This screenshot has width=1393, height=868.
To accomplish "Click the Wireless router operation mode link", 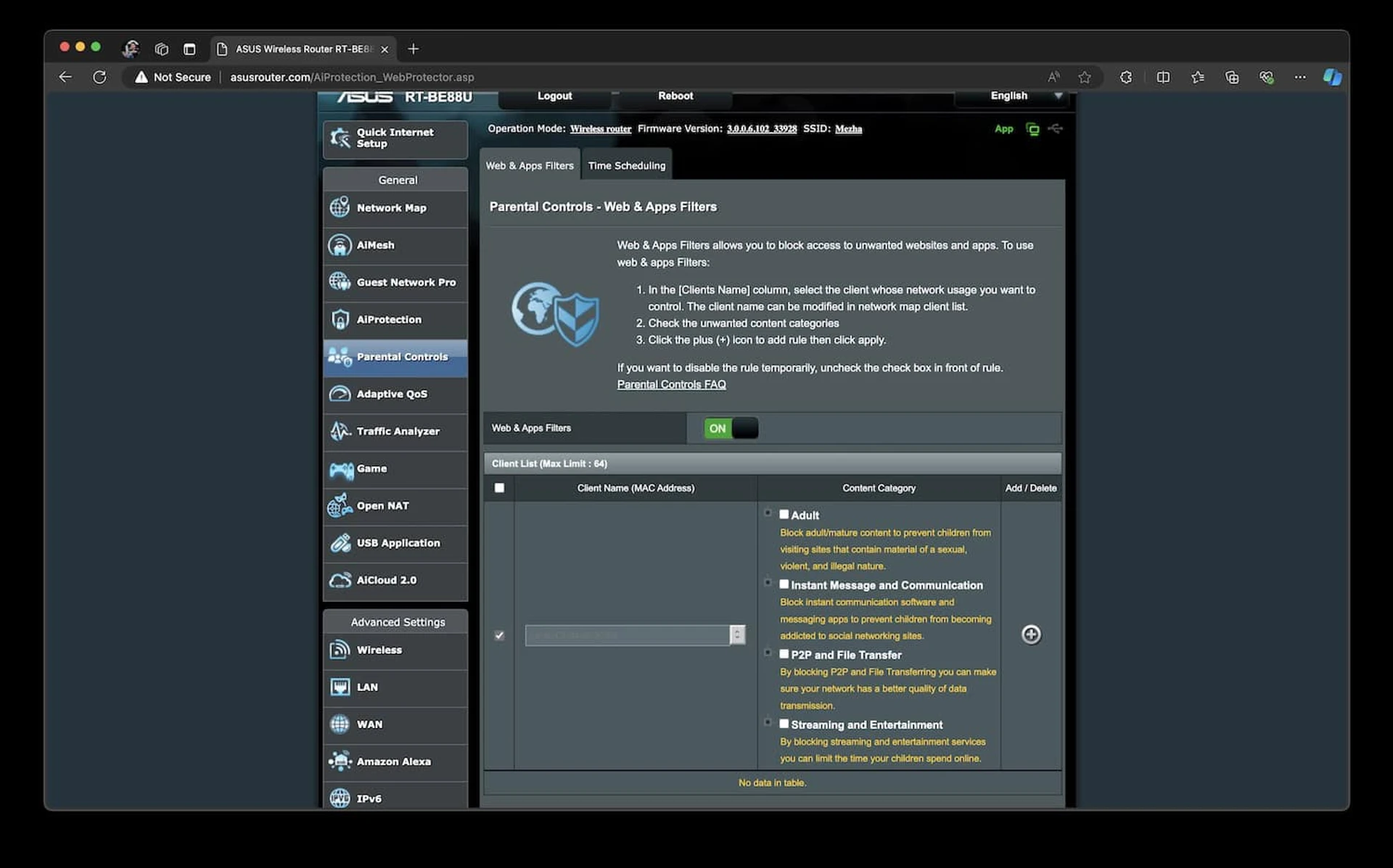I will pyautogui.click(x=600, y=129).
